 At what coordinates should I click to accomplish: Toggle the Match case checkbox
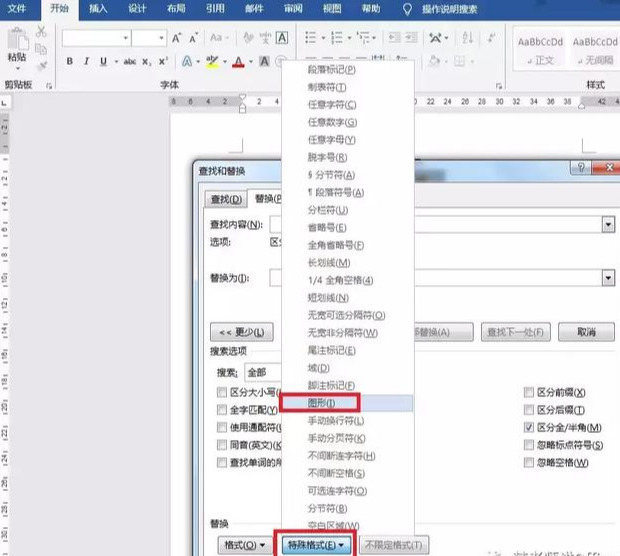pos(222,392)
